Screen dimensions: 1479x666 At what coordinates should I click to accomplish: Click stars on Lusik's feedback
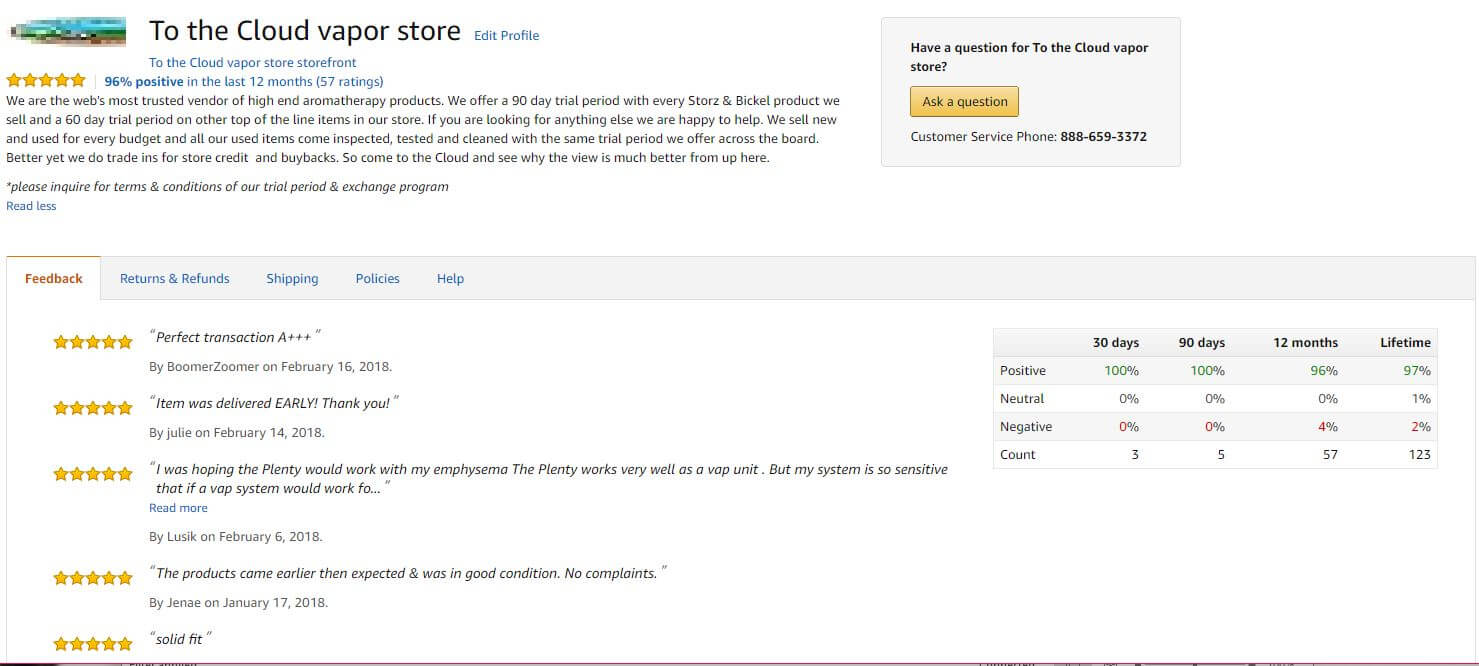pyautogui.click(x=93, y=474)
